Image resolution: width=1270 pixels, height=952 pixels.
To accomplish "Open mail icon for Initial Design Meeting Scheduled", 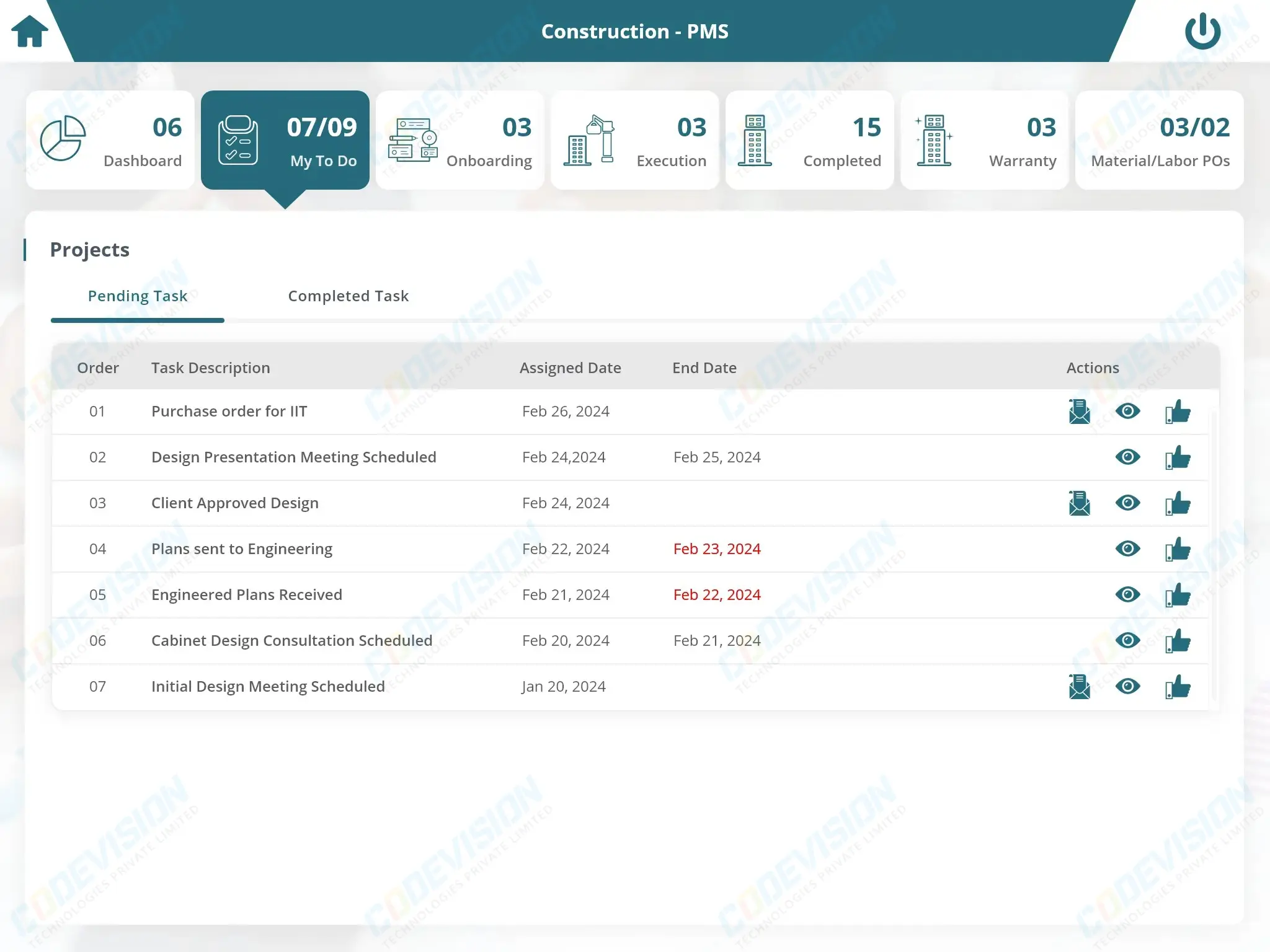I will [1080, 687].
